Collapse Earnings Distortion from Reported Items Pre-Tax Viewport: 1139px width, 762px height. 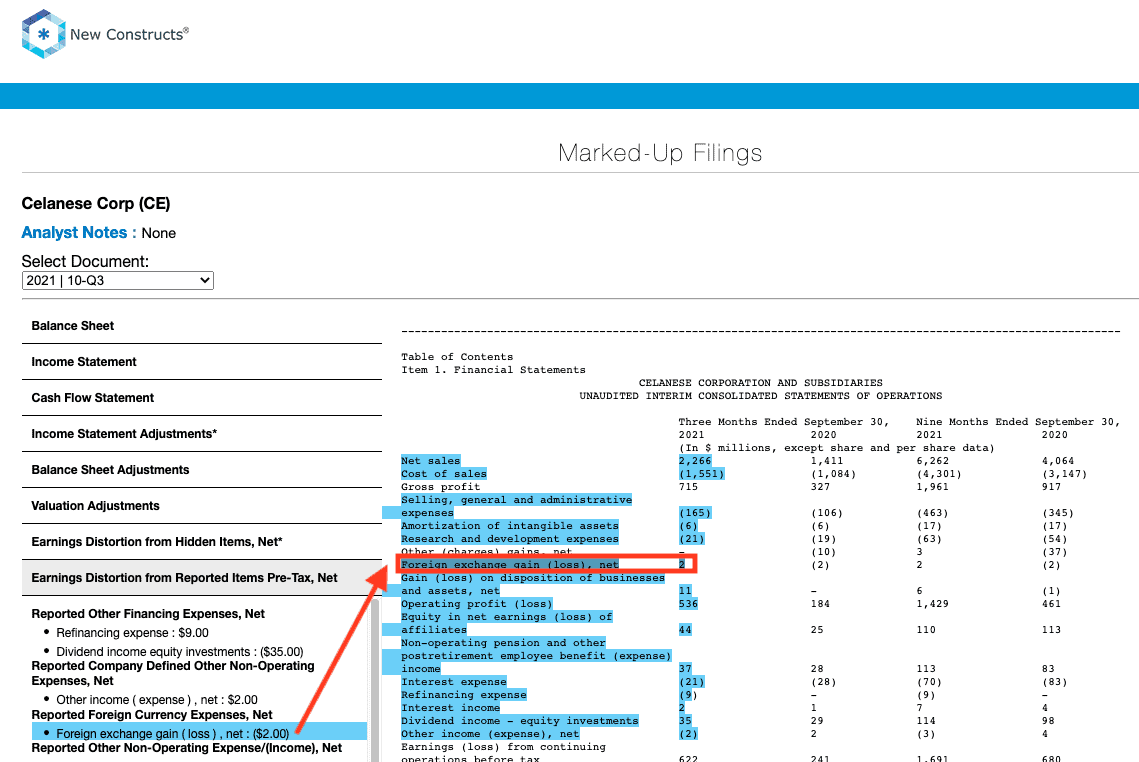(x=202, y=577)
